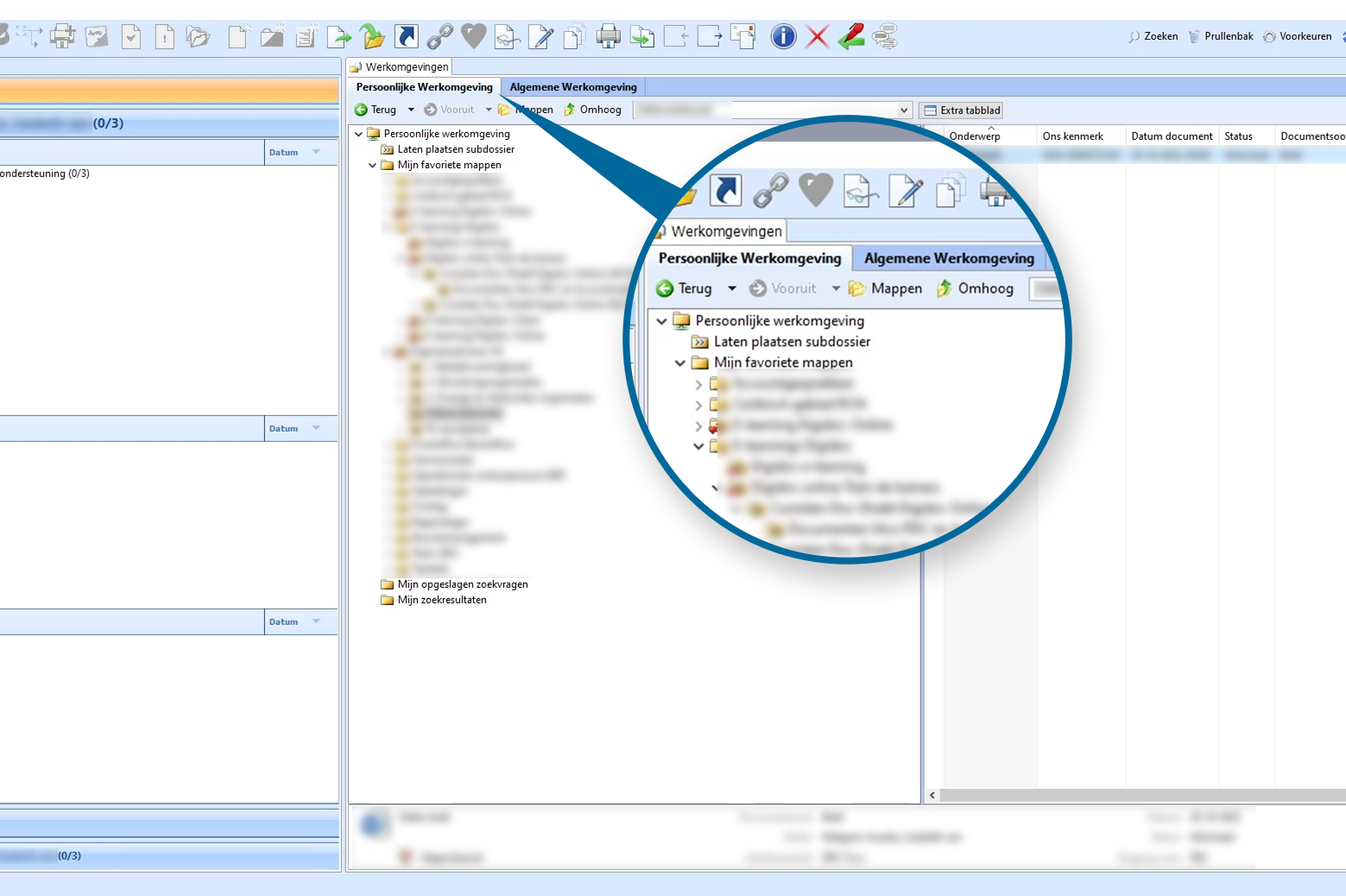Click the heart favorite icon

[474, 36]
